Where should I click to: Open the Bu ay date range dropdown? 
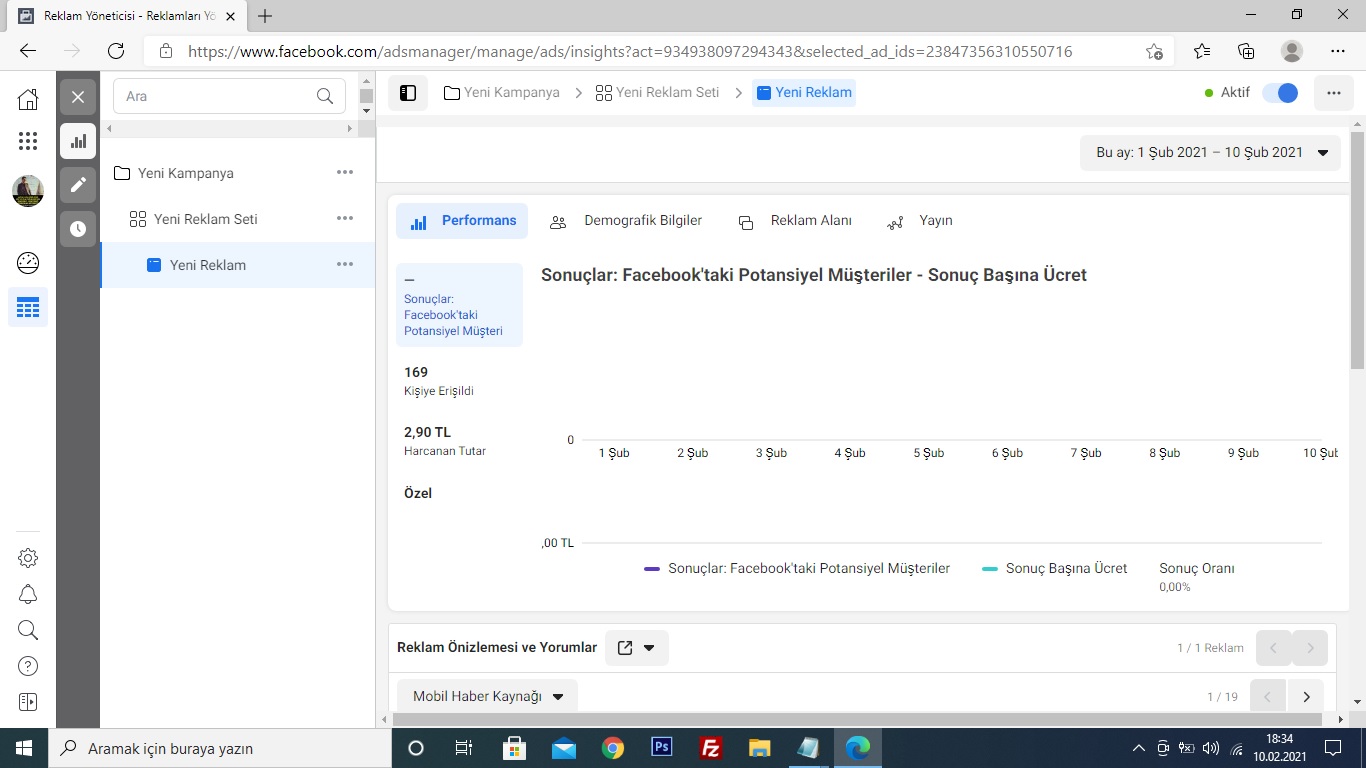pos(1210,153)
